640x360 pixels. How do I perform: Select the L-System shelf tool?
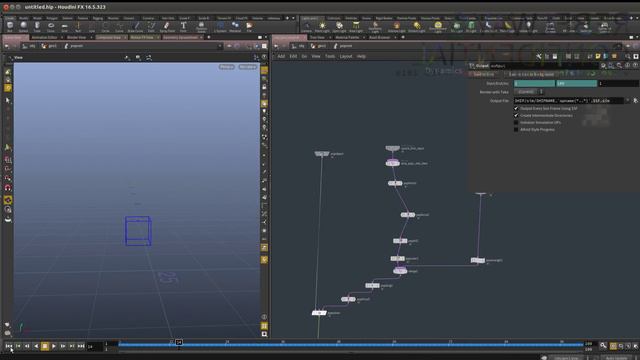pos(220,27)
